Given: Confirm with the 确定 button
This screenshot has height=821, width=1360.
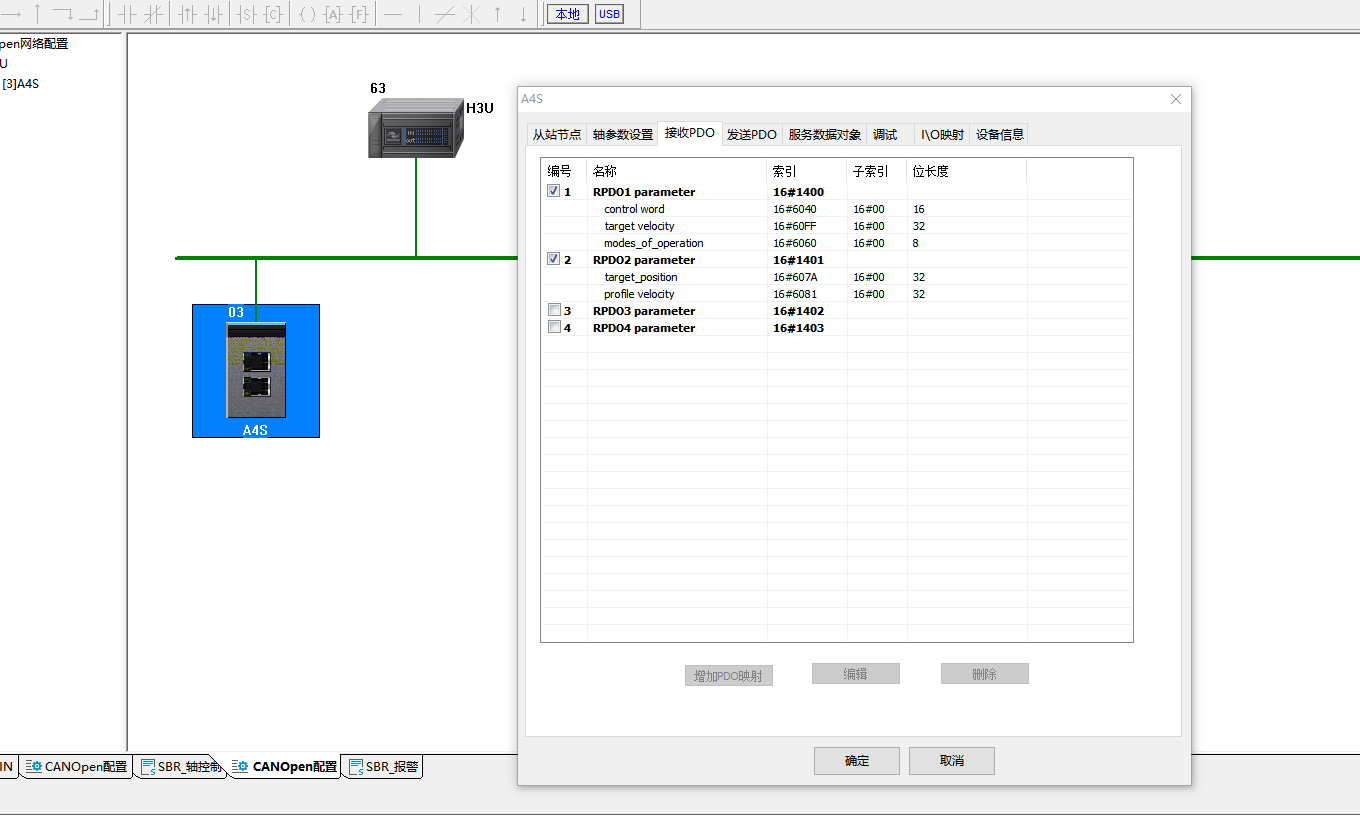Looking at the screenshot, I should click(x=857, y=761).
